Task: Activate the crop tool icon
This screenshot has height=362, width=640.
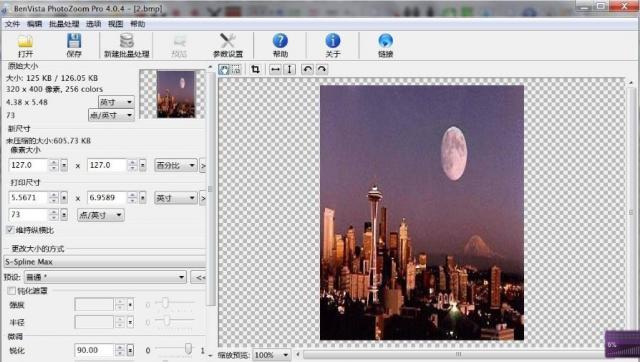Action: tap(256, 69)
